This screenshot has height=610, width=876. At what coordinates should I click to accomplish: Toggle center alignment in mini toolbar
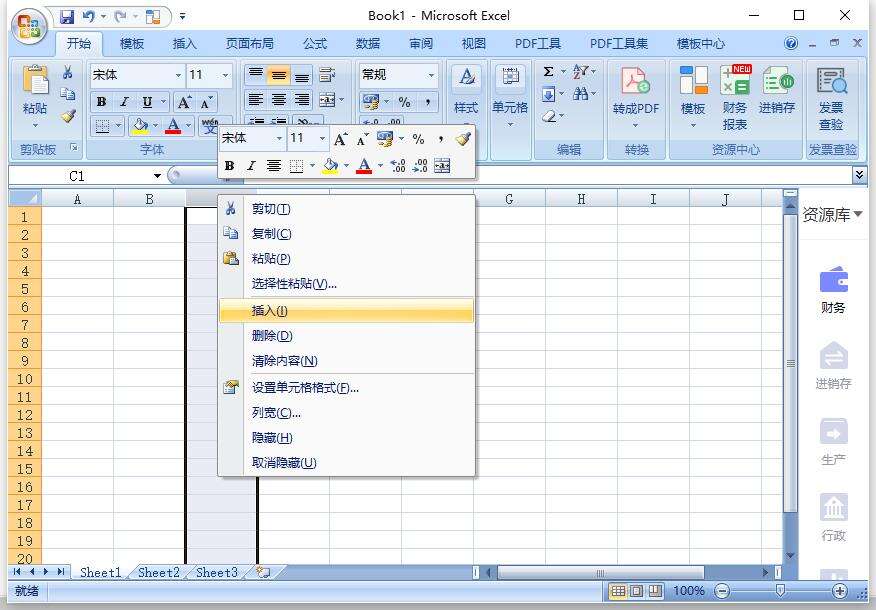[x=274, y=165]
